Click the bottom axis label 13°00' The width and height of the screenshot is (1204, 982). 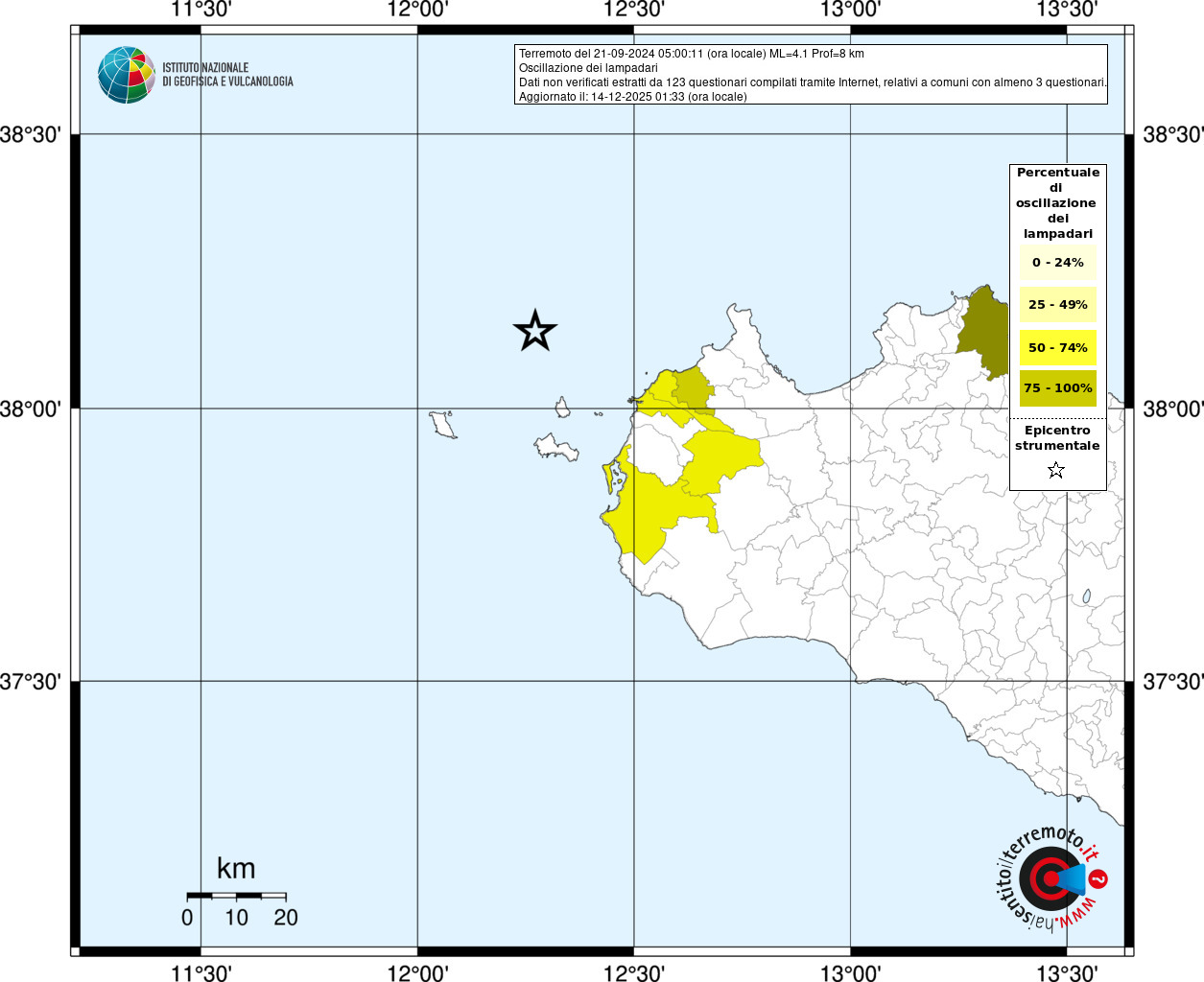pyautogui.click(x=851, y=972)
